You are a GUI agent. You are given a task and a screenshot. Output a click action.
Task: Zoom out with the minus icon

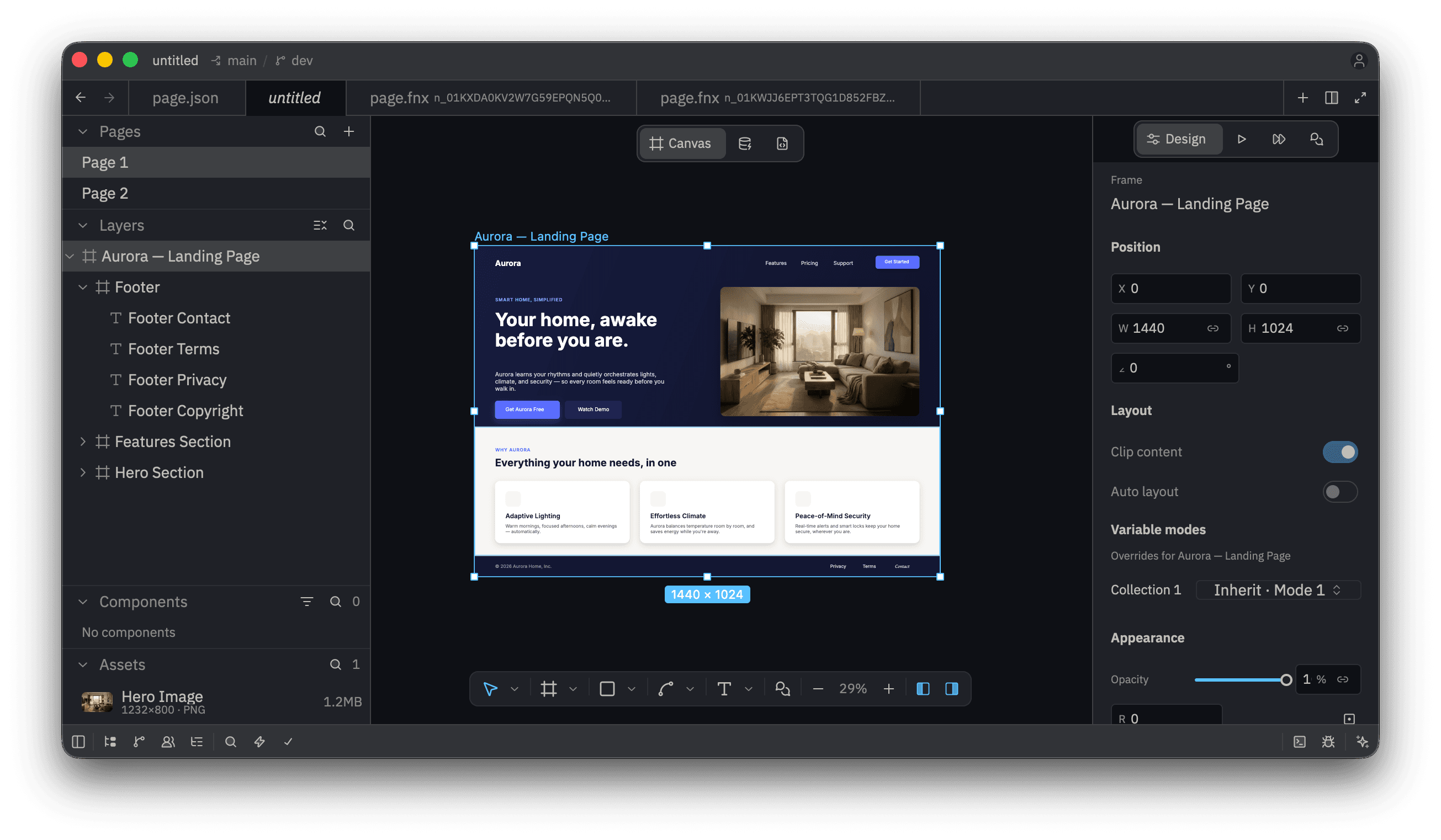(x=818, y=689)
